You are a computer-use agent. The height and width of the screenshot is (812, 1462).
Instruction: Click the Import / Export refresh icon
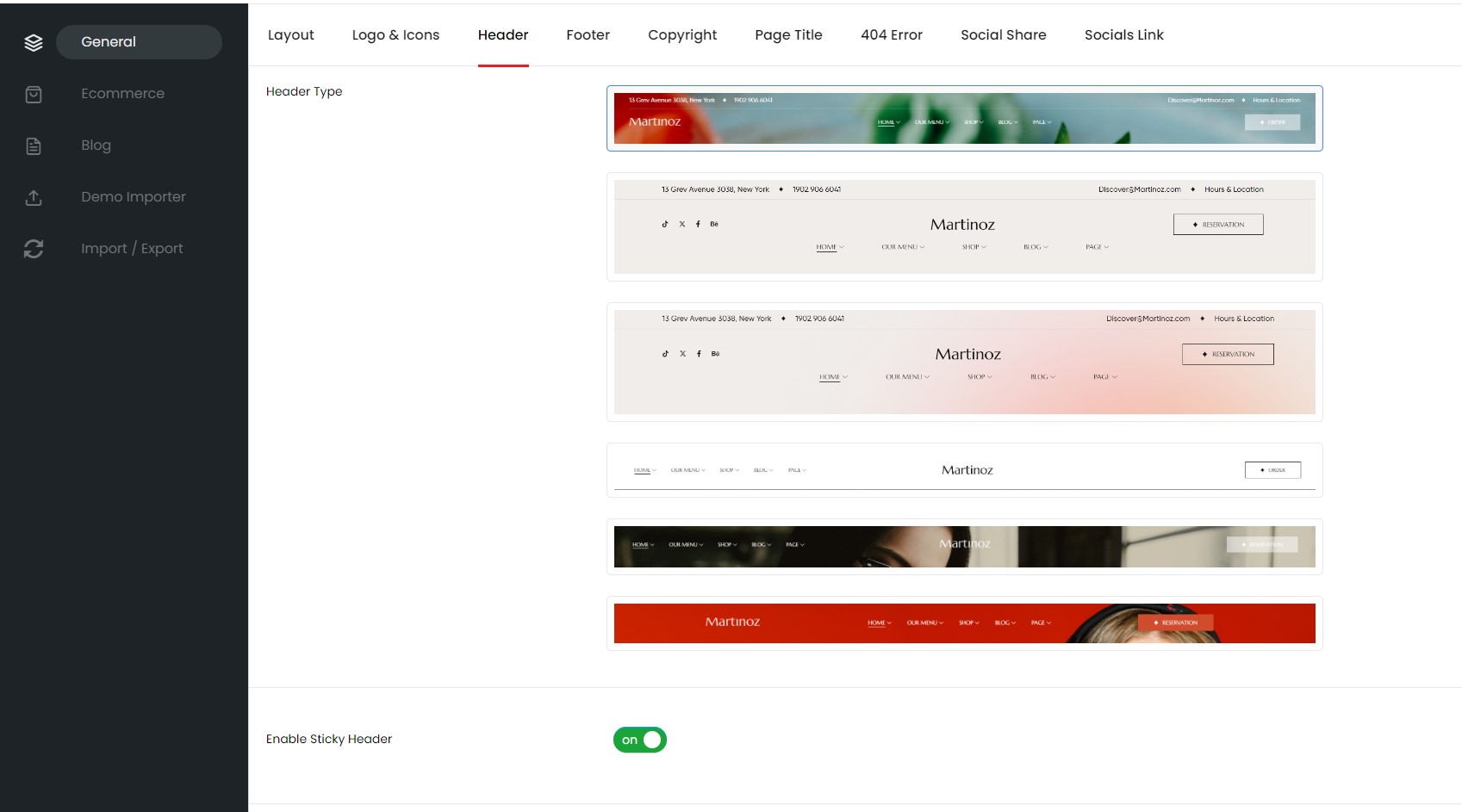34,249
